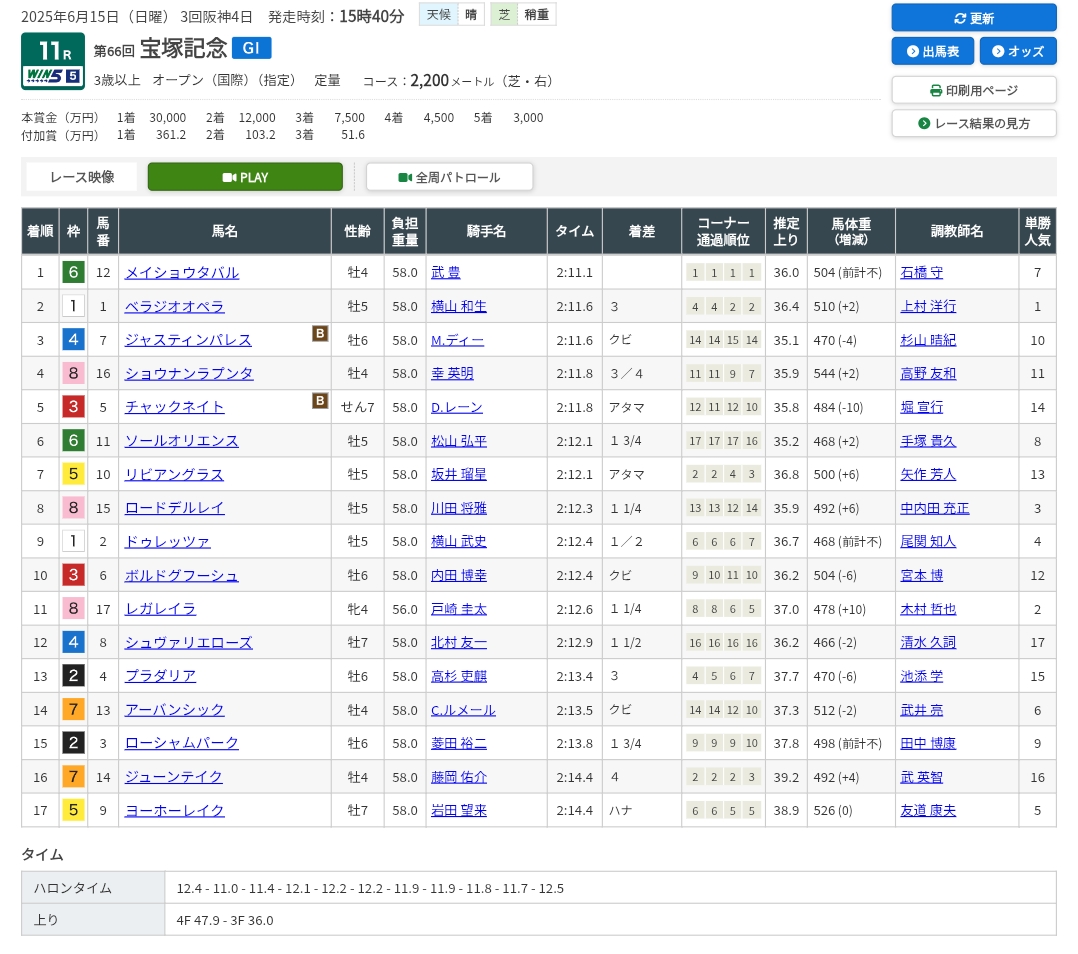Image resolution: width=1078 pixels, height=954 pixels.
Task: Click green frame 6 badge of メイショウタバル
Action: [74, 272]
